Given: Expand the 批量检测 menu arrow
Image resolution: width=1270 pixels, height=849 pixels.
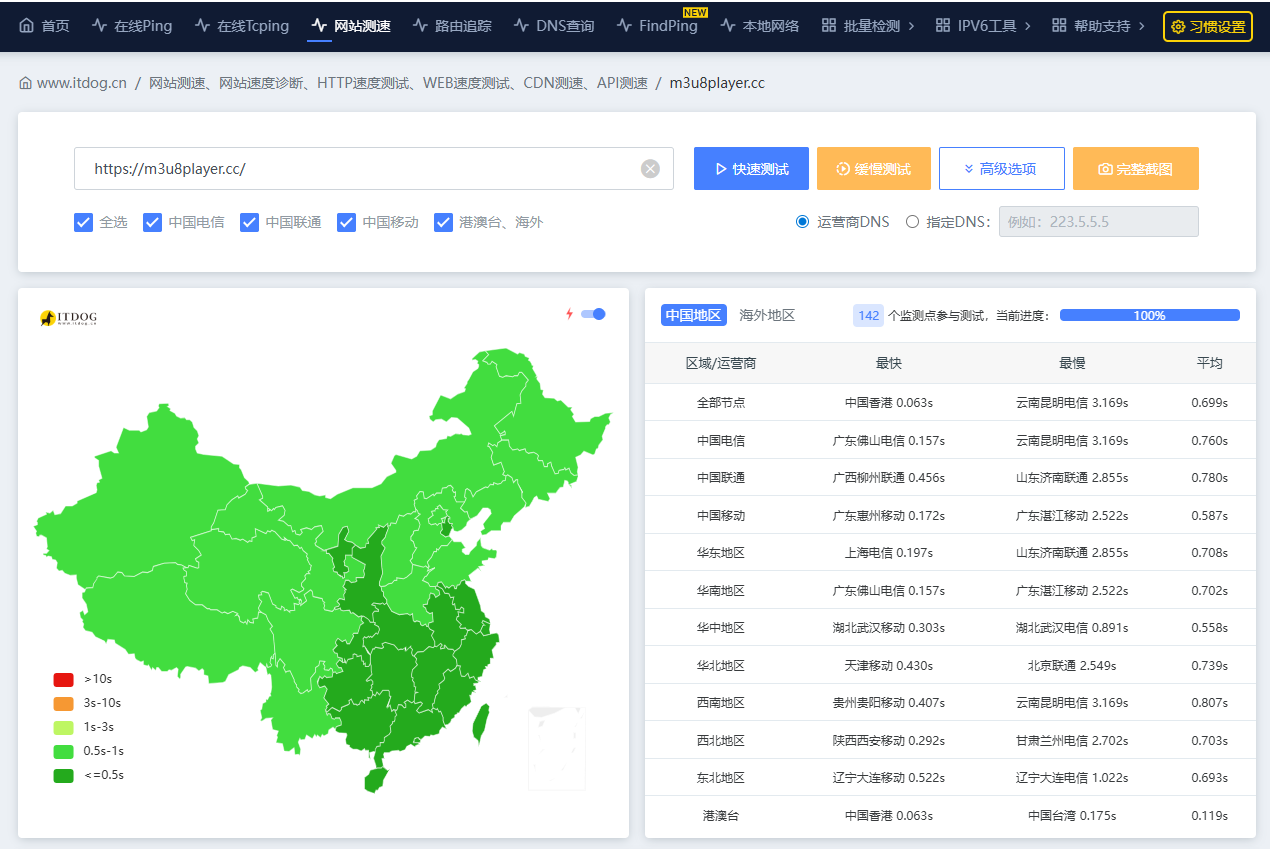Looking at the screenshot, I should (911, 26).
